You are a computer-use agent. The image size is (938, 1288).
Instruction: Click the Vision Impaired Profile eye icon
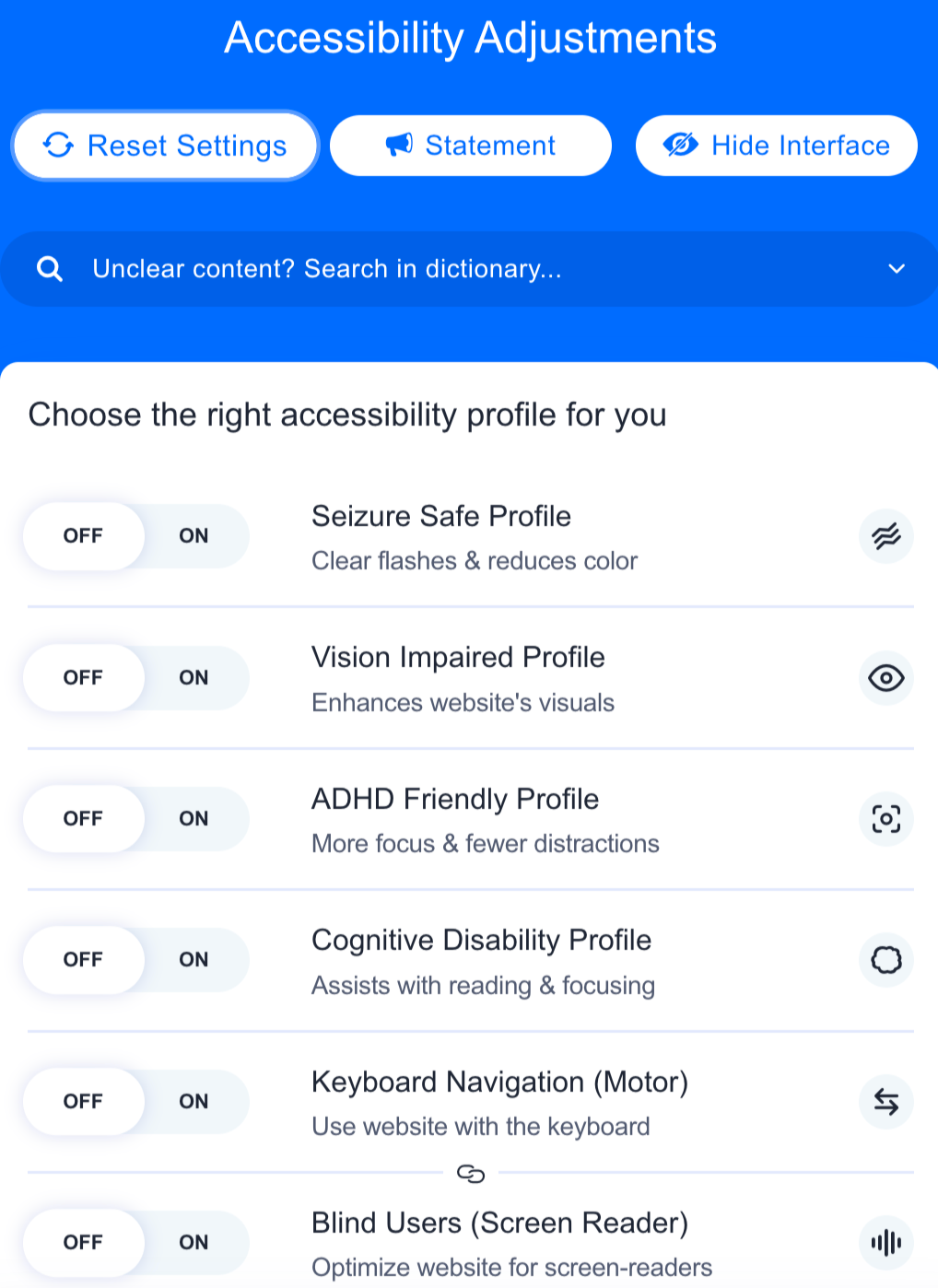(885, 678)
